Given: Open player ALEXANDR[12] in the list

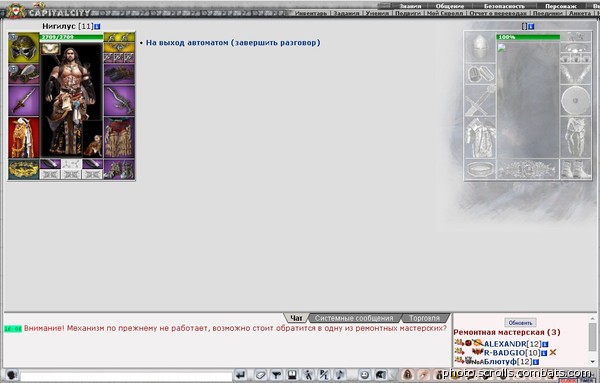Looking at the screenshot, I should click(x=512, y=344).
